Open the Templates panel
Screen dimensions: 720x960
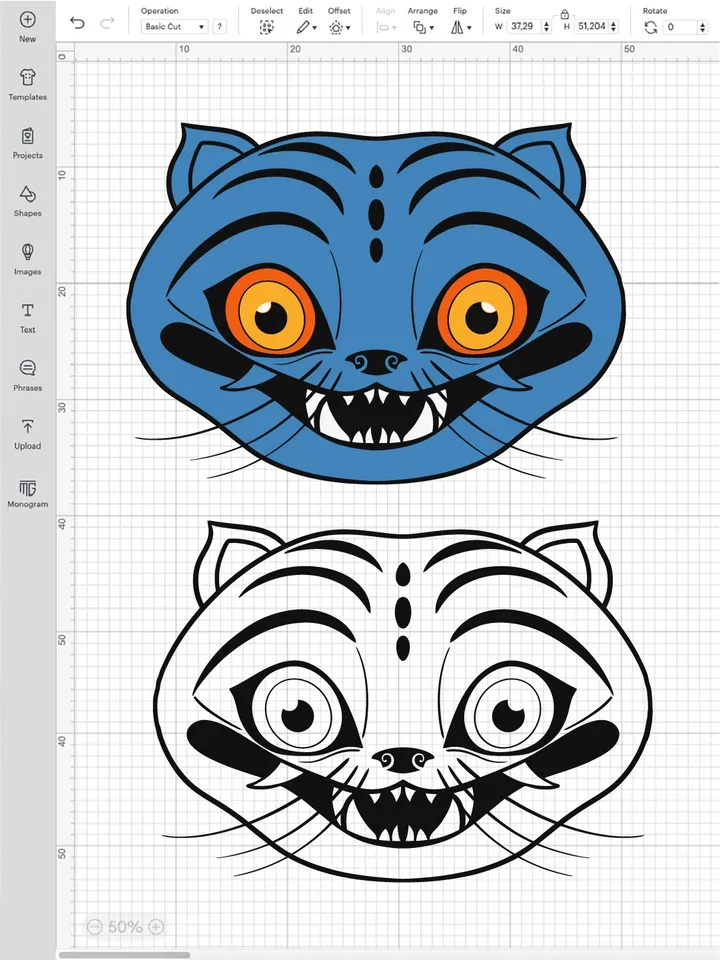point(27,84)
